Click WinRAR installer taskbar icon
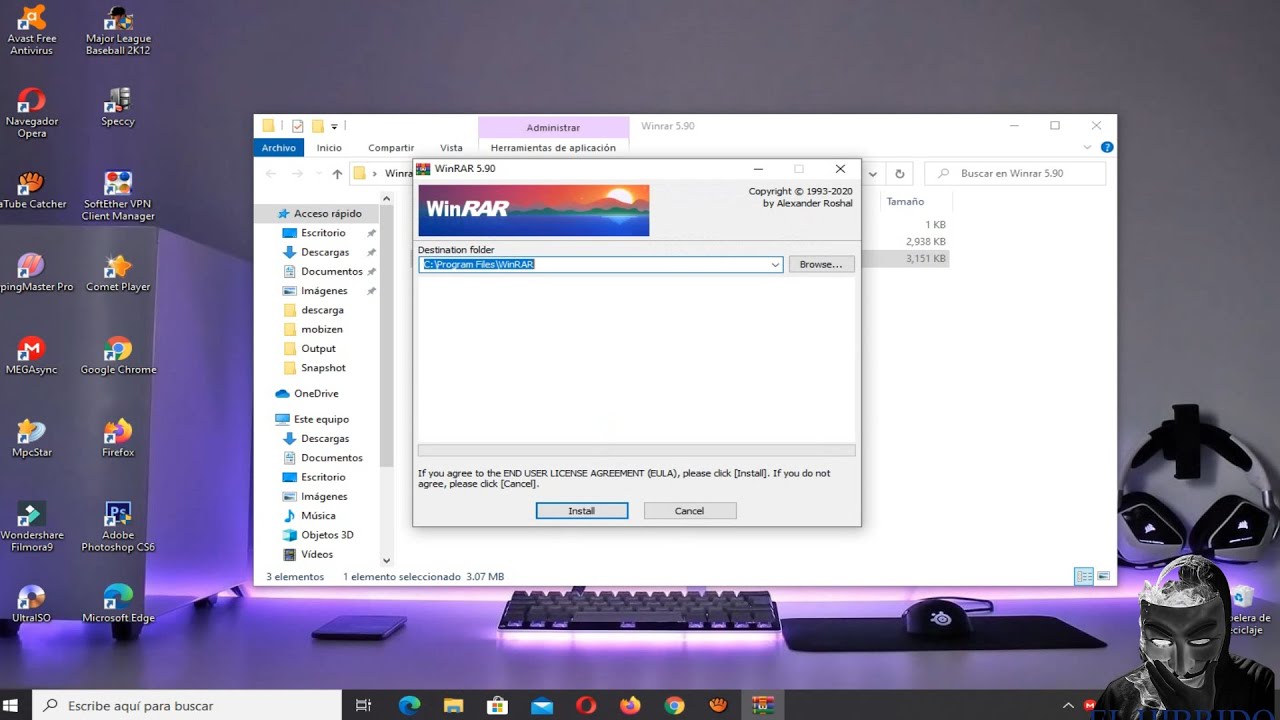This screenshot has width=1280, height=720. coord(764,705)
